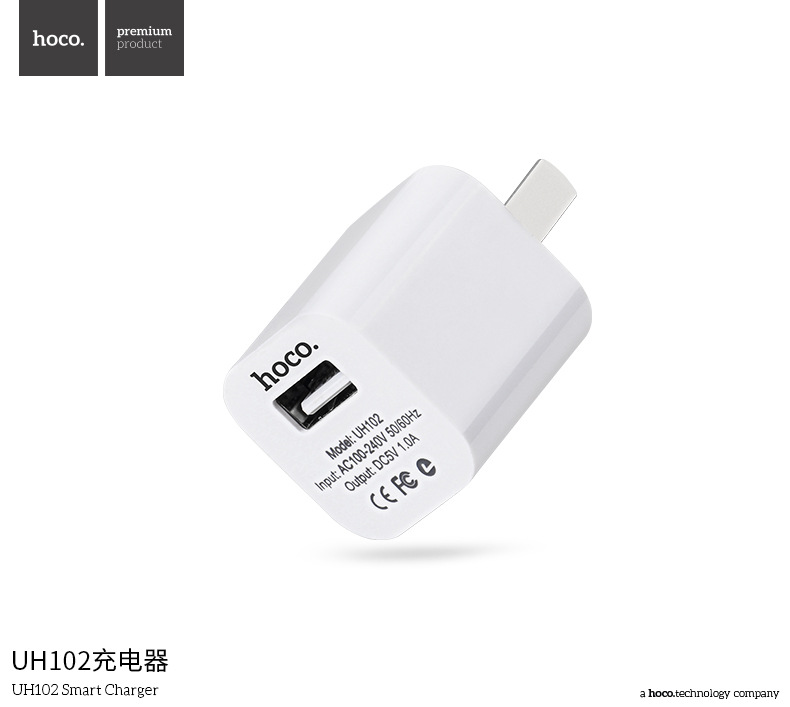Click the hoco. logo on charger face

[x=285, y=364]
